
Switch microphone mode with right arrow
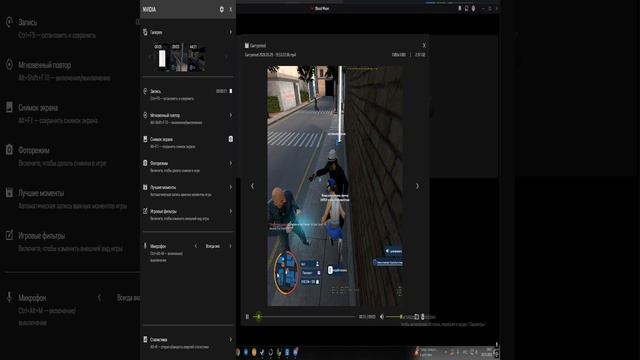(x=231, y=246)
